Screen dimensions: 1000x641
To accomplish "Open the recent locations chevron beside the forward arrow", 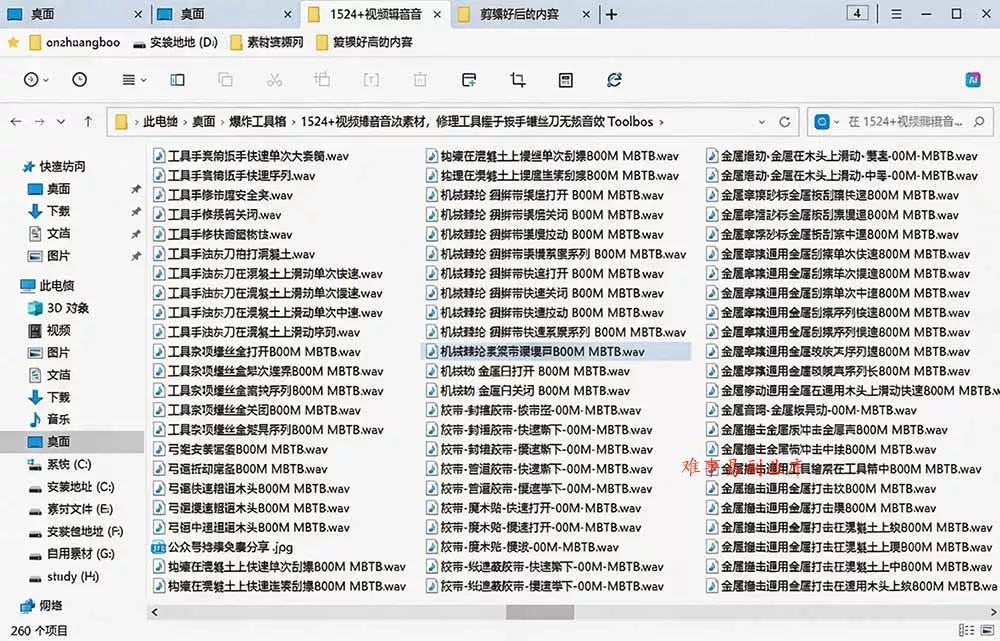I will coord(61,121).
